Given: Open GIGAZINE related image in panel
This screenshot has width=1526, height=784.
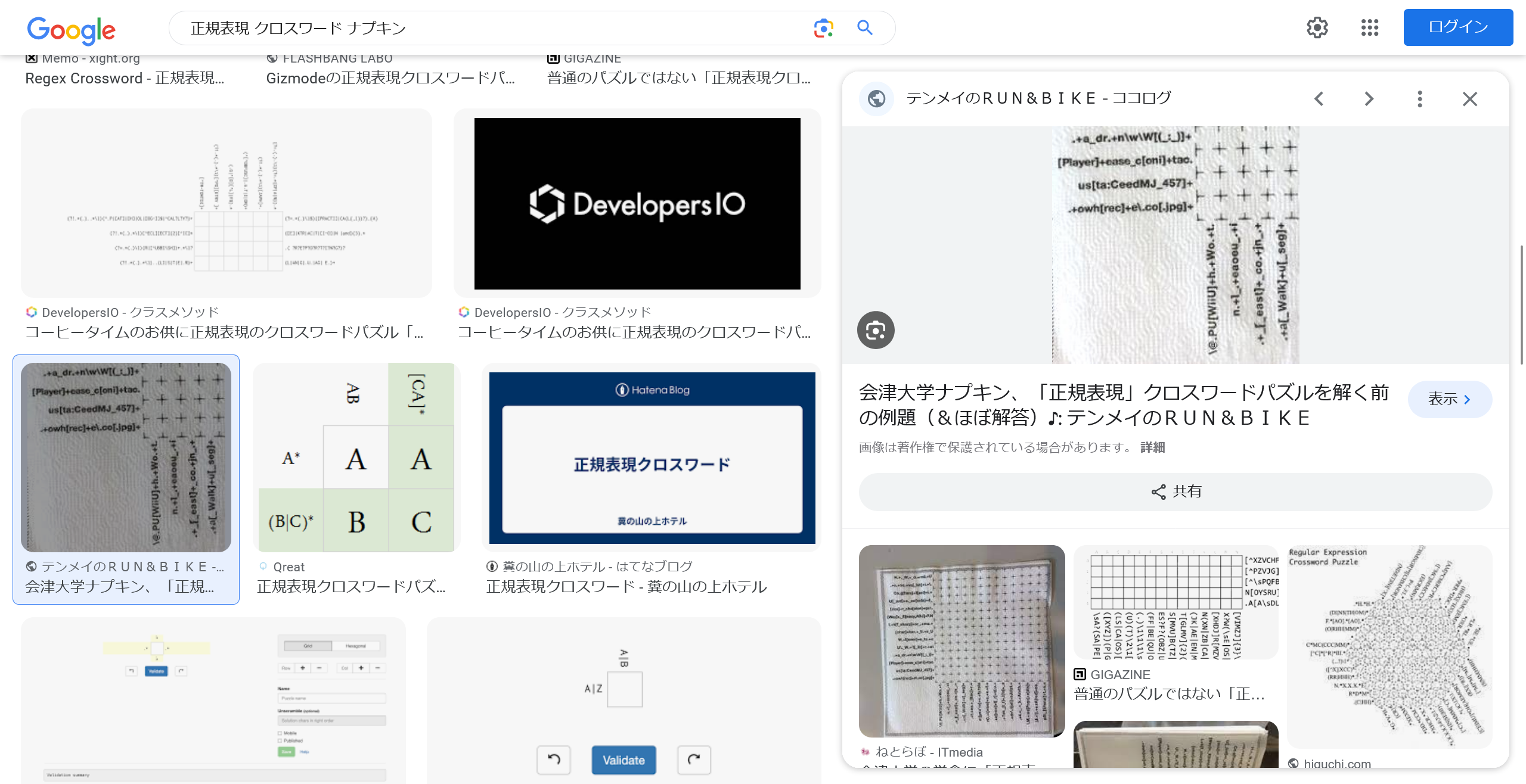Looking at the screenshot, I should tap(1175, 603).
